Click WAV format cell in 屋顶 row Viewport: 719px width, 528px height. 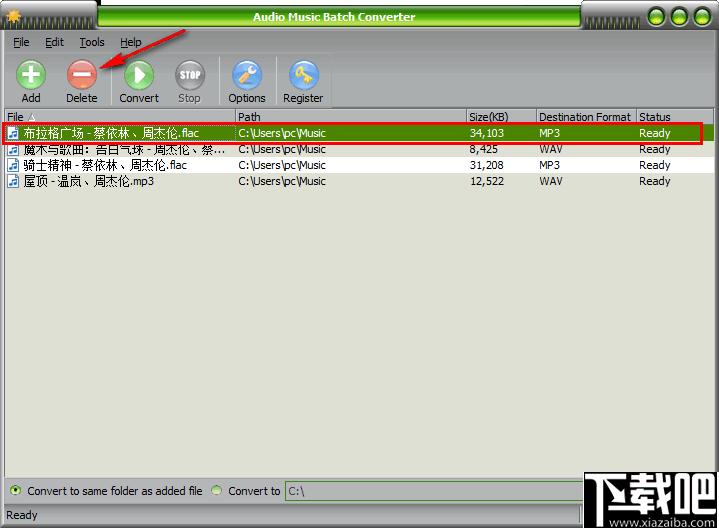click(551, 181)
